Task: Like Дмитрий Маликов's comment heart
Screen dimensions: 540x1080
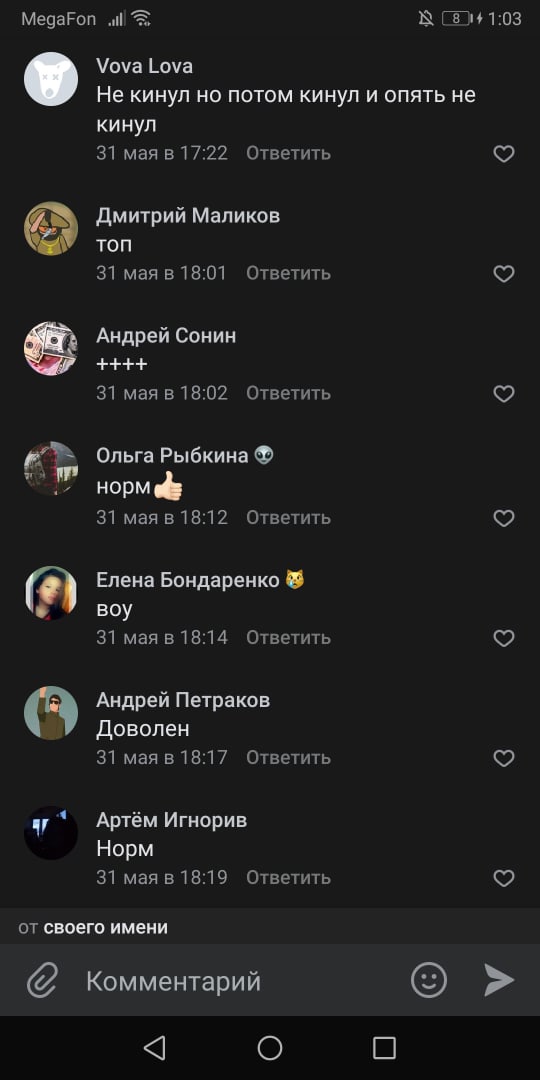Action: 504,274
